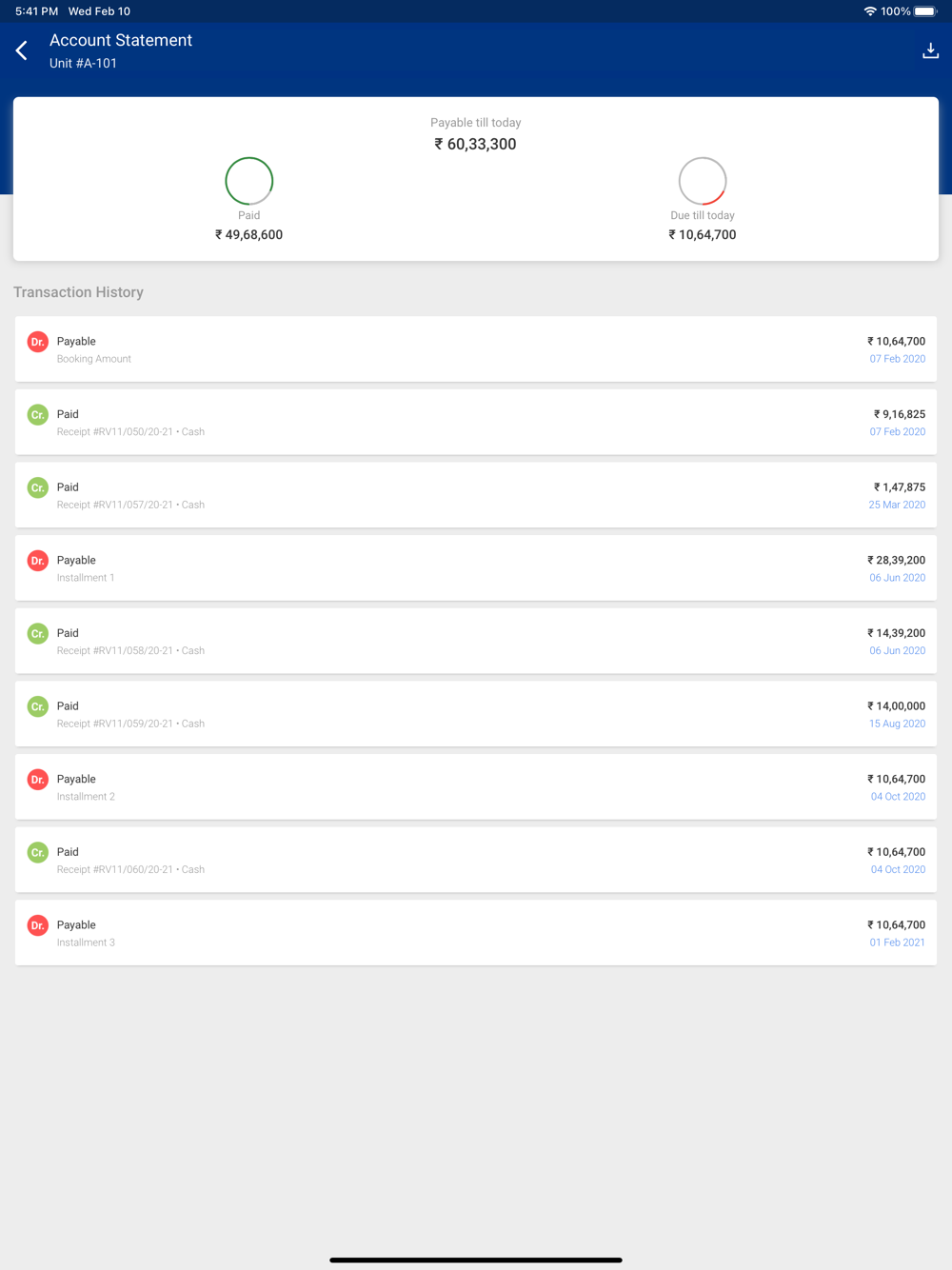Image resolution: width=952 pixels, height=1270 pixels.
Task: Select 'Installment 1' subtitle
Action: 86,578
